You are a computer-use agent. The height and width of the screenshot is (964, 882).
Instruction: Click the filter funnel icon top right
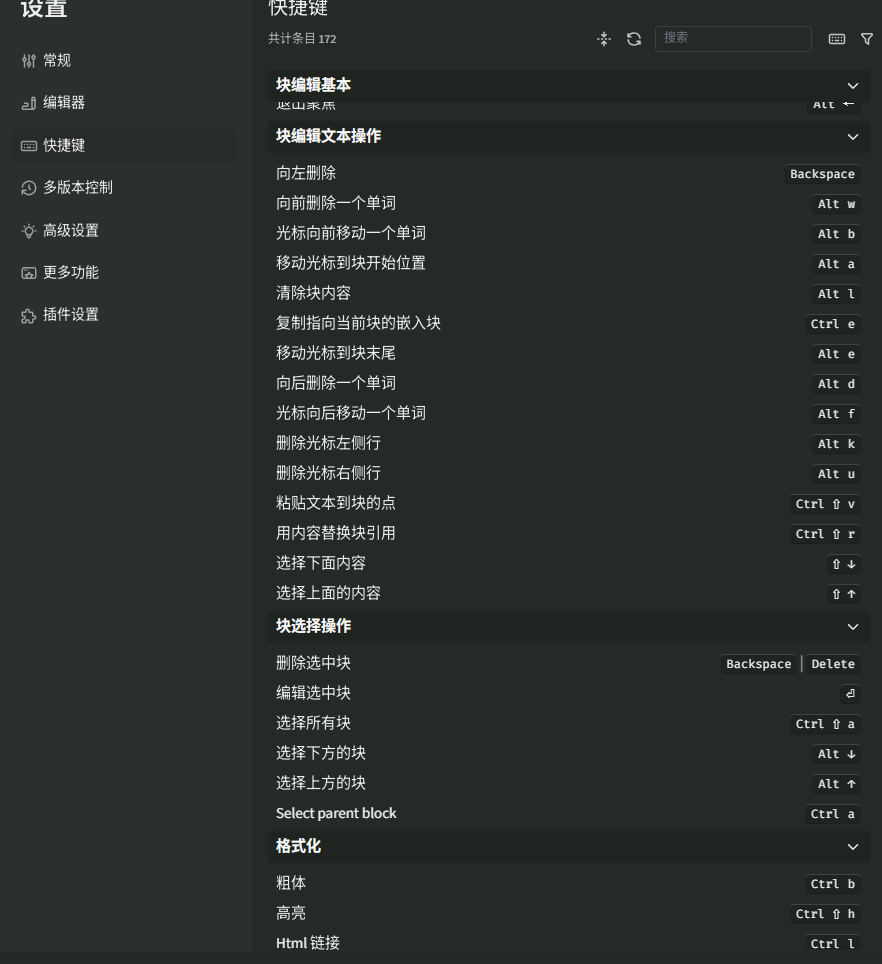point(866,39)
